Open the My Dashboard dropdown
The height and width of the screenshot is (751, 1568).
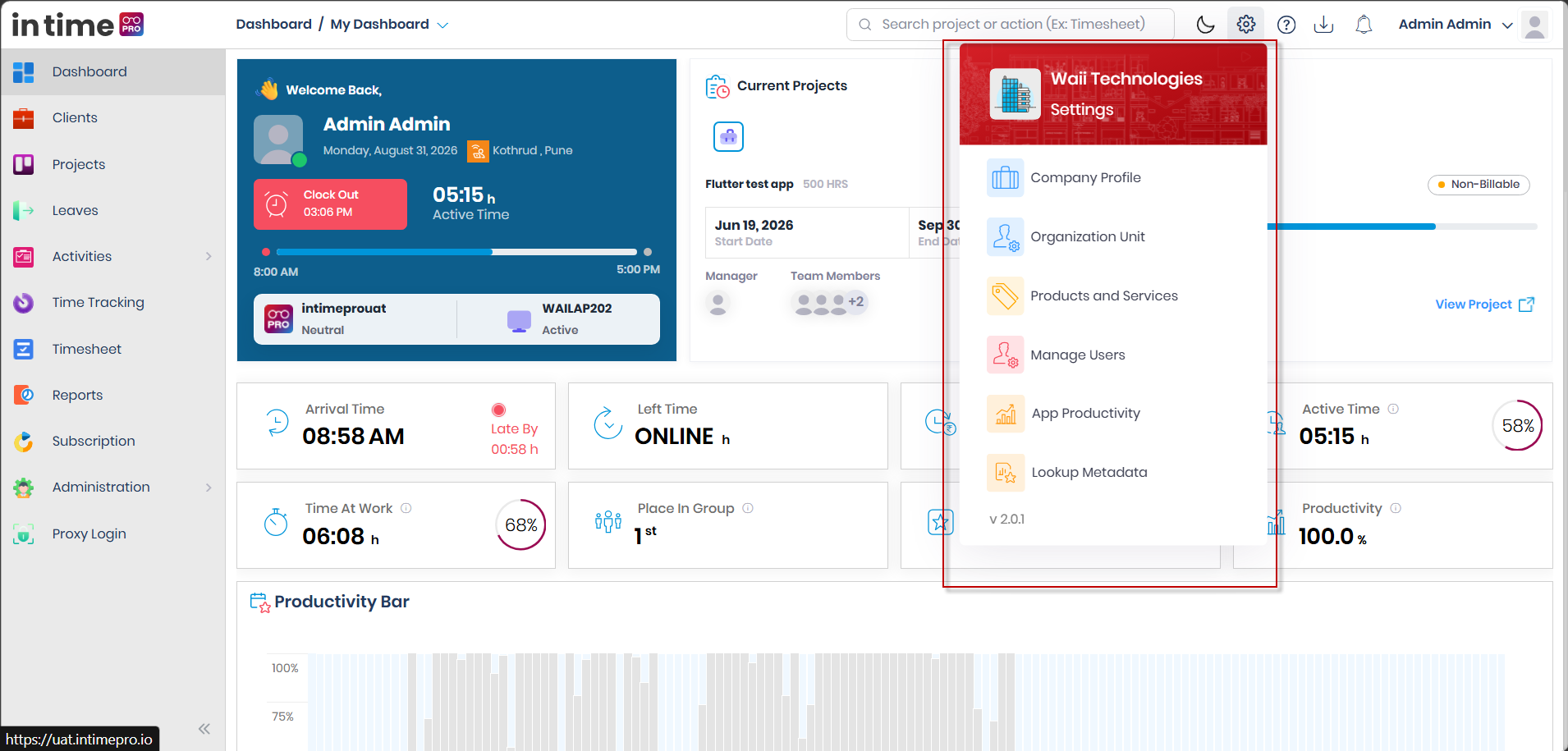tap(389, 25)
